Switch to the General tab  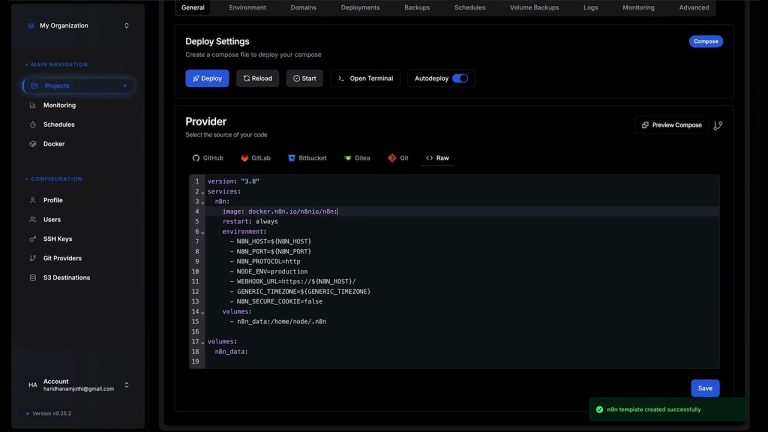click(193, 7)
